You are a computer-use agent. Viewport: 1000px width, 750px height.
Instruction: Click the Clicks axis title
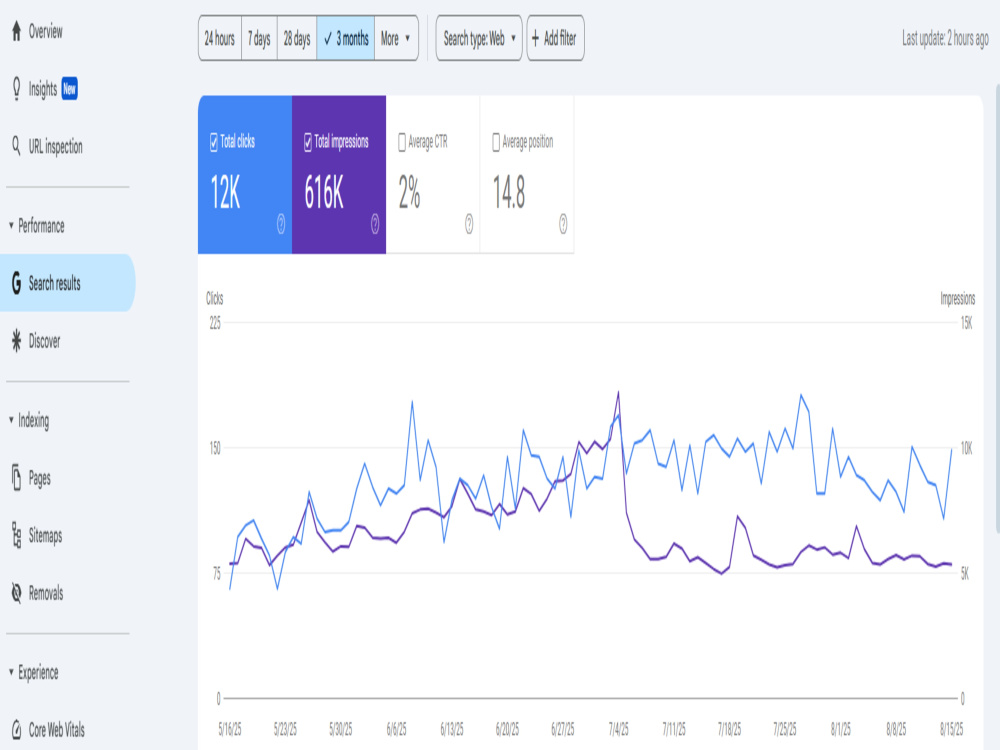215,298
